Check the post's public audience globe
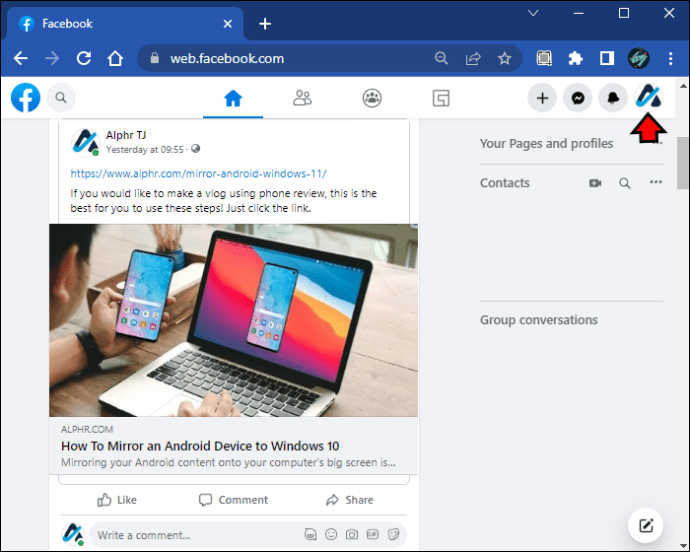 (x=196, y=149)
